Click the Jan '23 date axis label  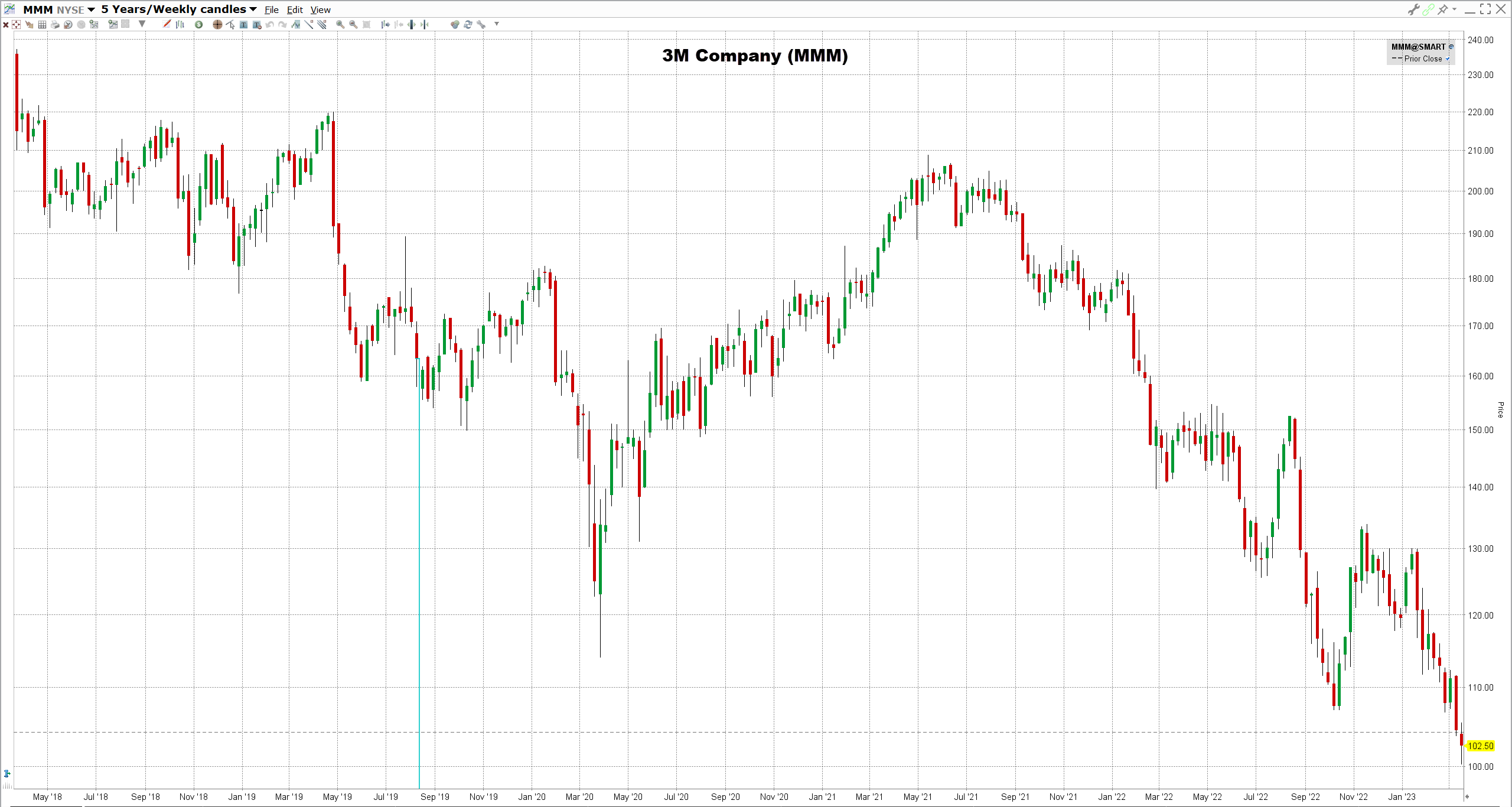1402,797
